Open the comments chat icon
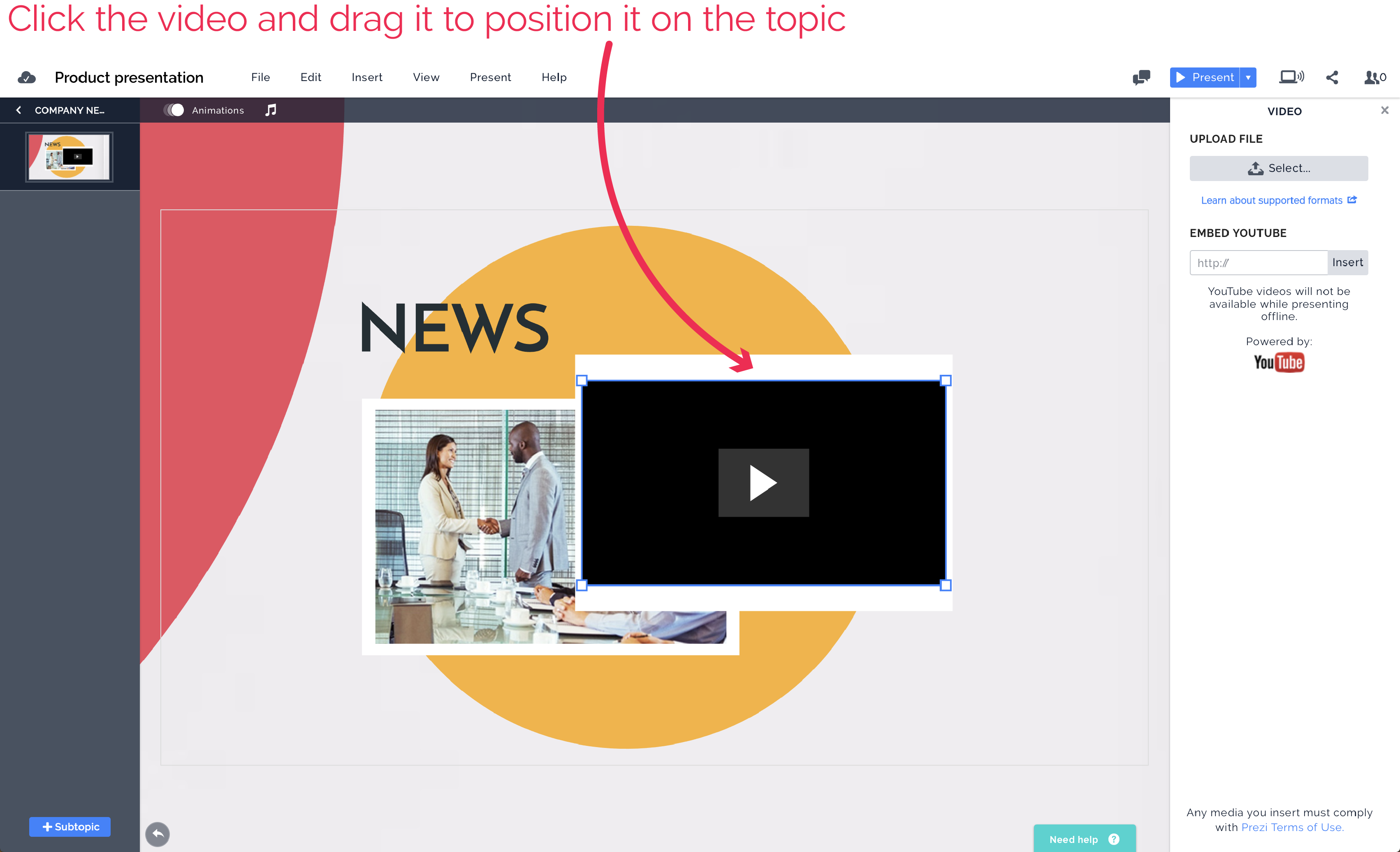Image resolution: width=1400 pixels, height=852 pixels. [x=1141, y=77]
